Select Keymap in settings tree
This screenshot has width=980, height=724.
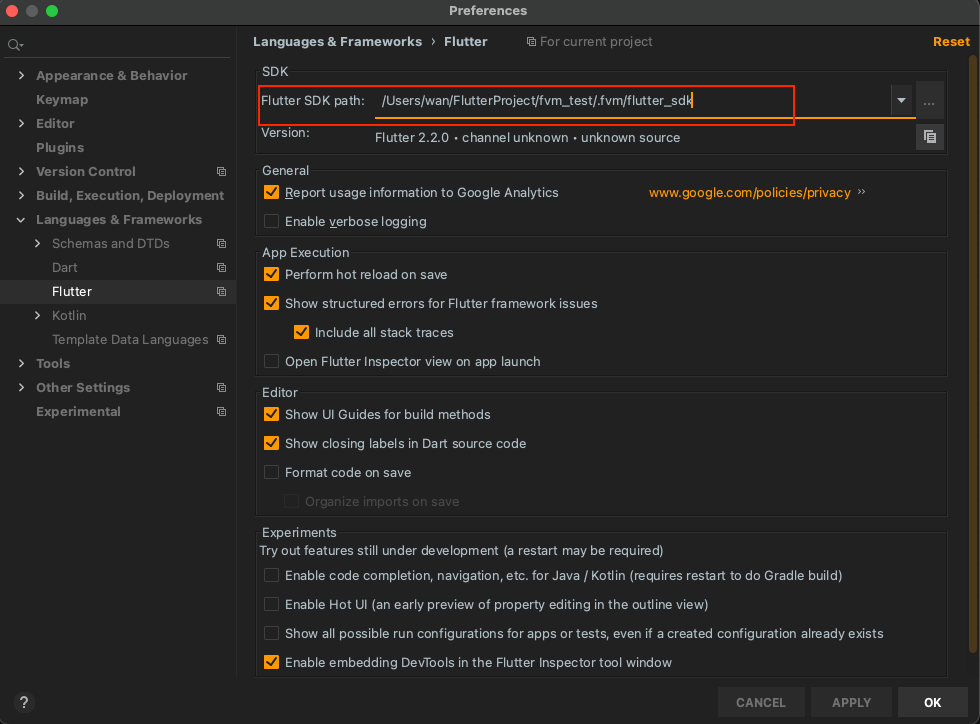click(x=62, y=99)
